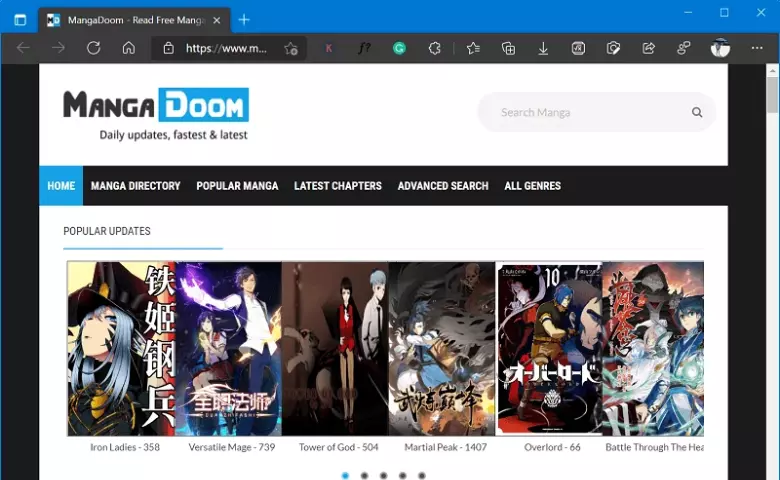Image resolution: width=780 pixels, height=480 pixels.
Task: Select the HOME nav item
Action: pos(61,186)
